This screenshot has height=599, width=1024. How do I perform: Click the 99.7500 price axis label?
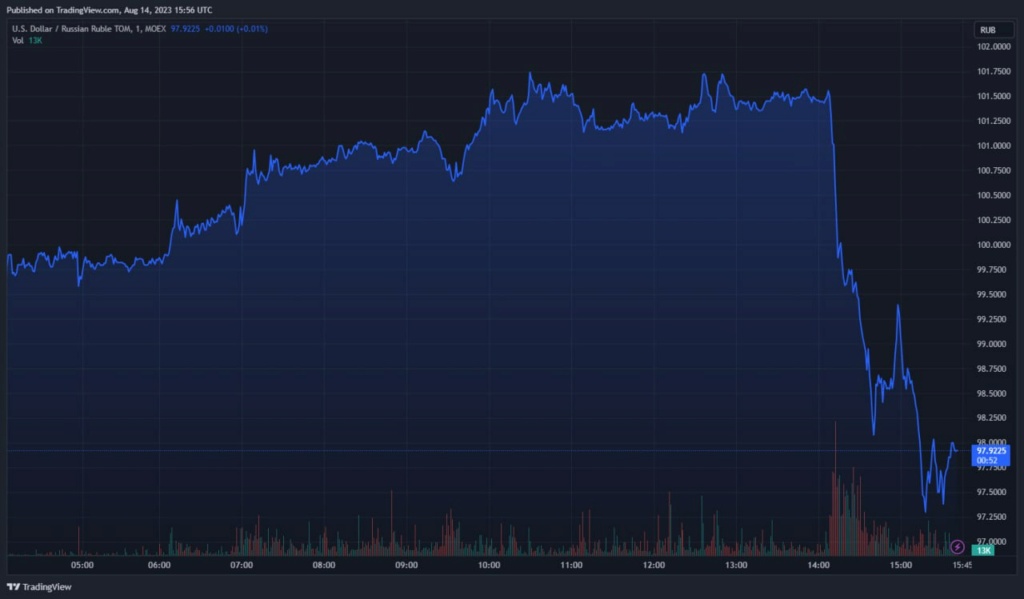991,270
